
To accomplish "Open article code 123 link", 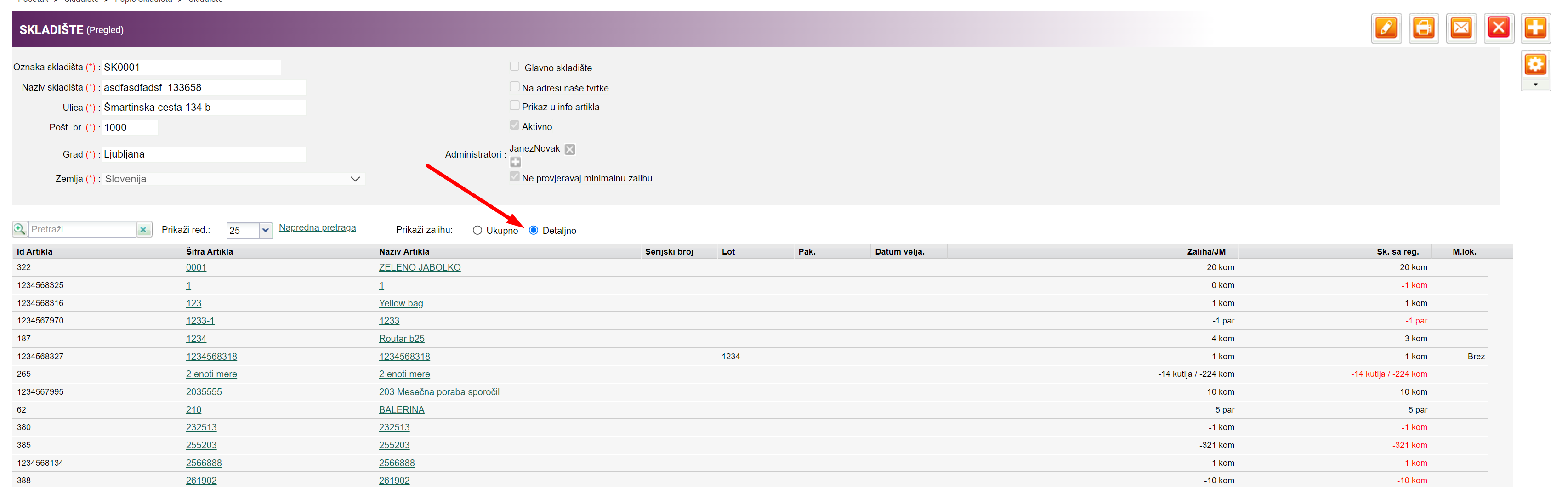I will pos(193,303).
